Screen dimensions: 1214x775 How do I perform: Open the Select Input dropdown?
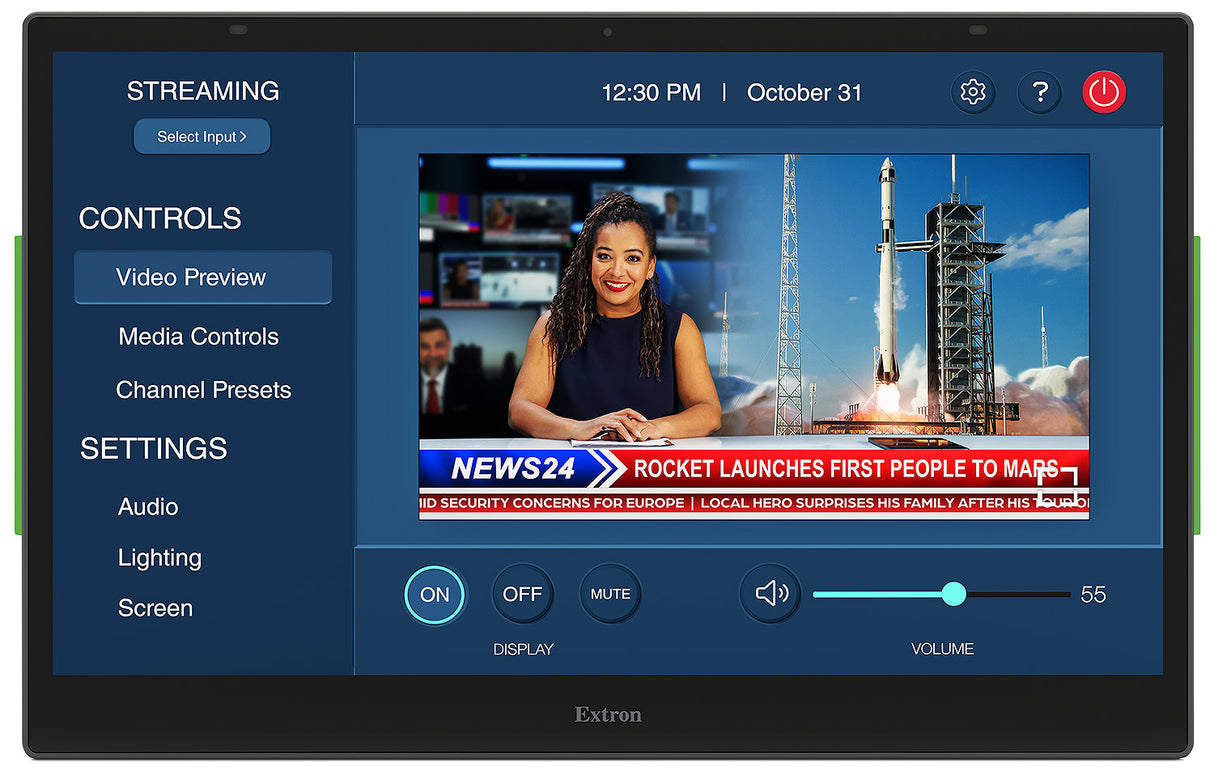(x=202, y=137)
